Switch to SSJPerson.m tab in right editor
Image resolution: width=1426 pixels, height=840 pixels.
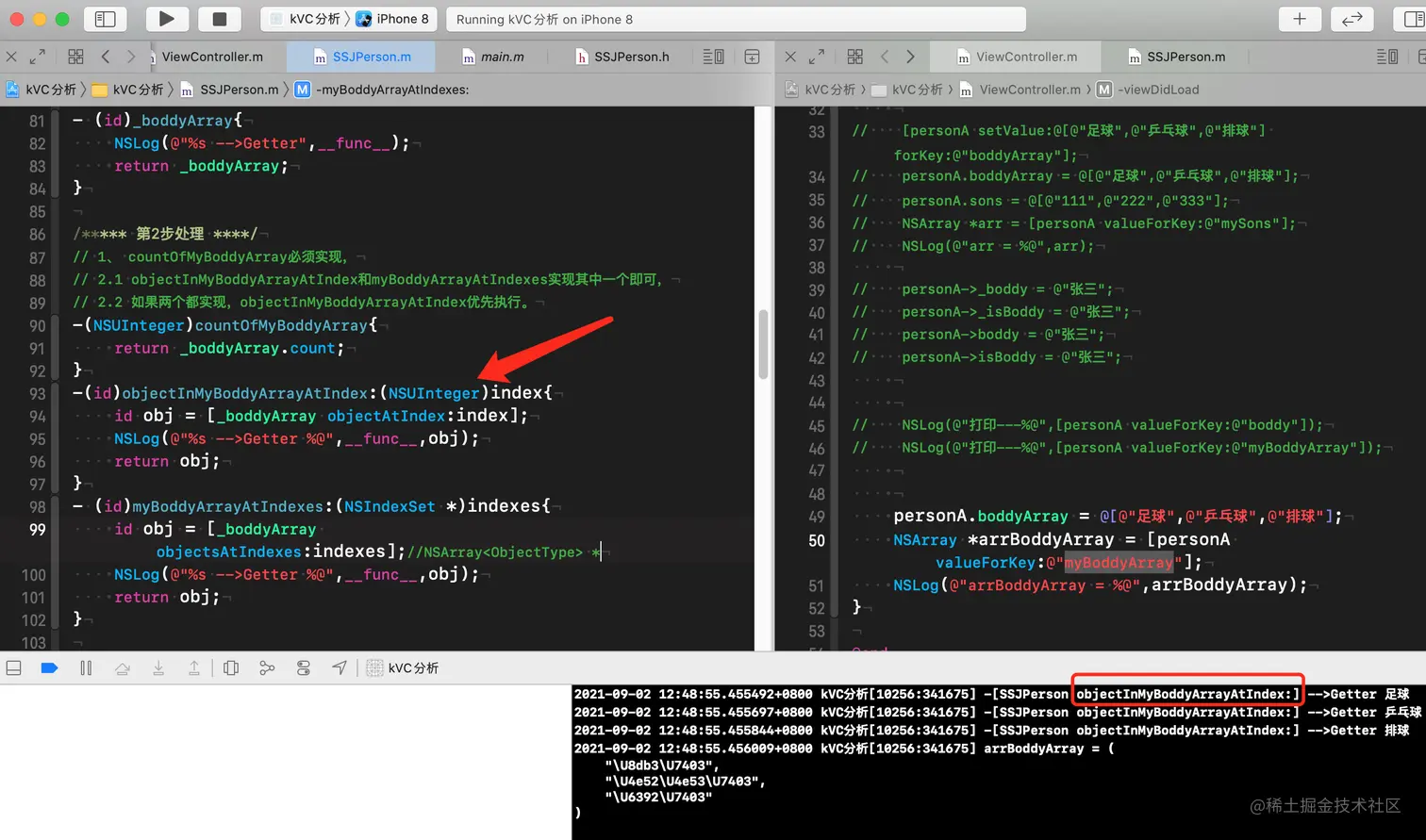(1177, 57)
